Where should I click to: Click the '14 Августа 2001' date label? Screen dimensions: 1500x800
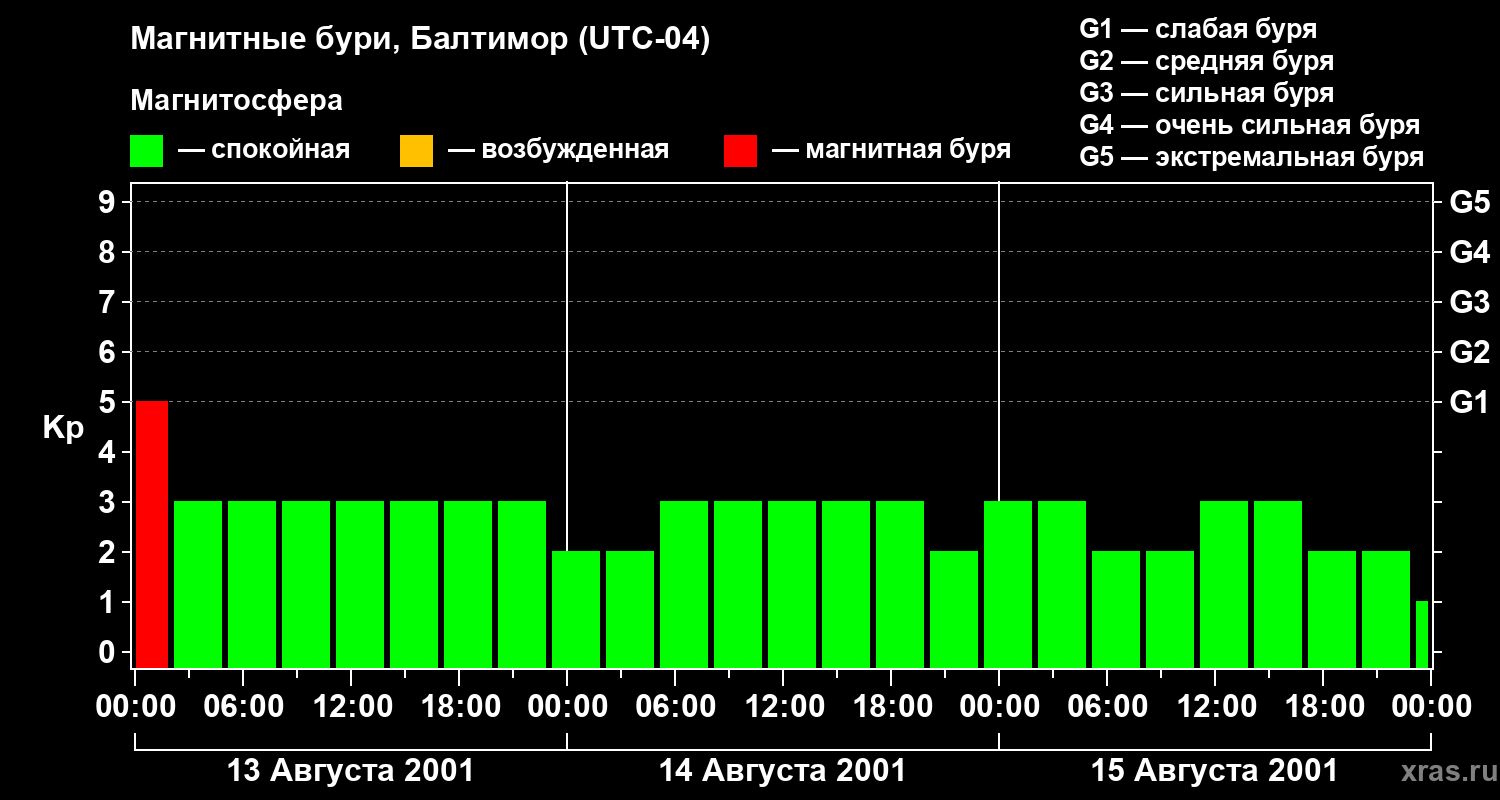(x=782, y=771)
